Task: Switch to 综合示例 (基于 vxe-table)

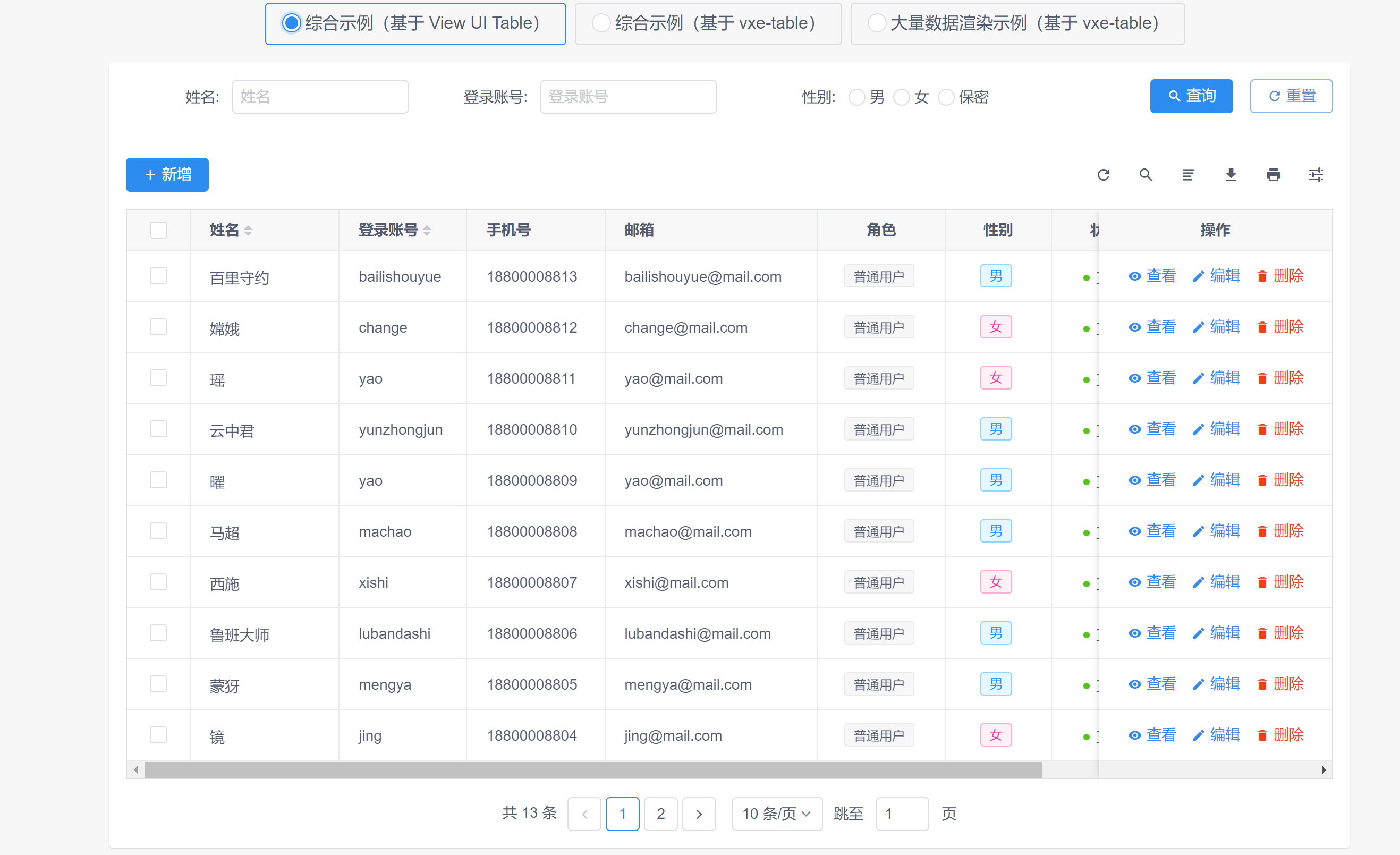Action: [x=708, y=24]
